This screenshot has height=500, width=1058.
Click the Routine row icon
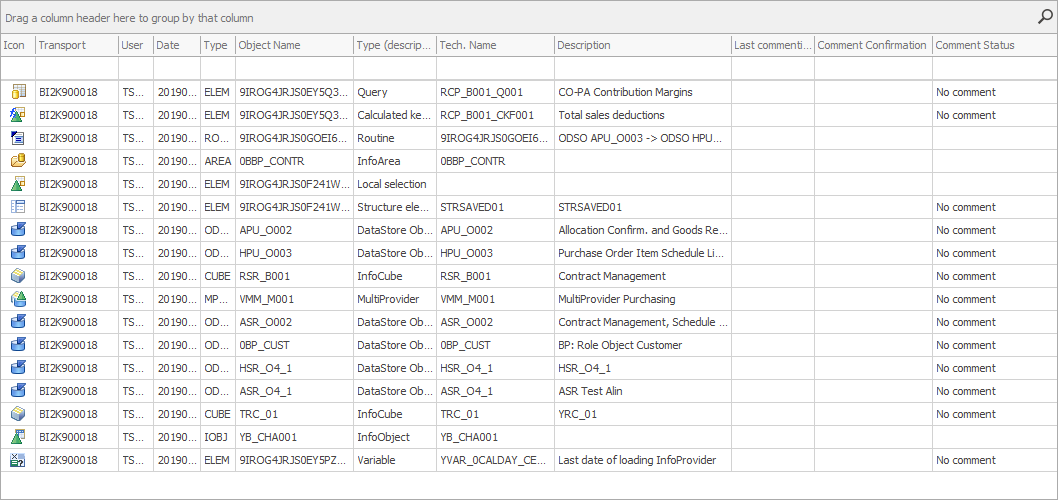click(17, 138)
